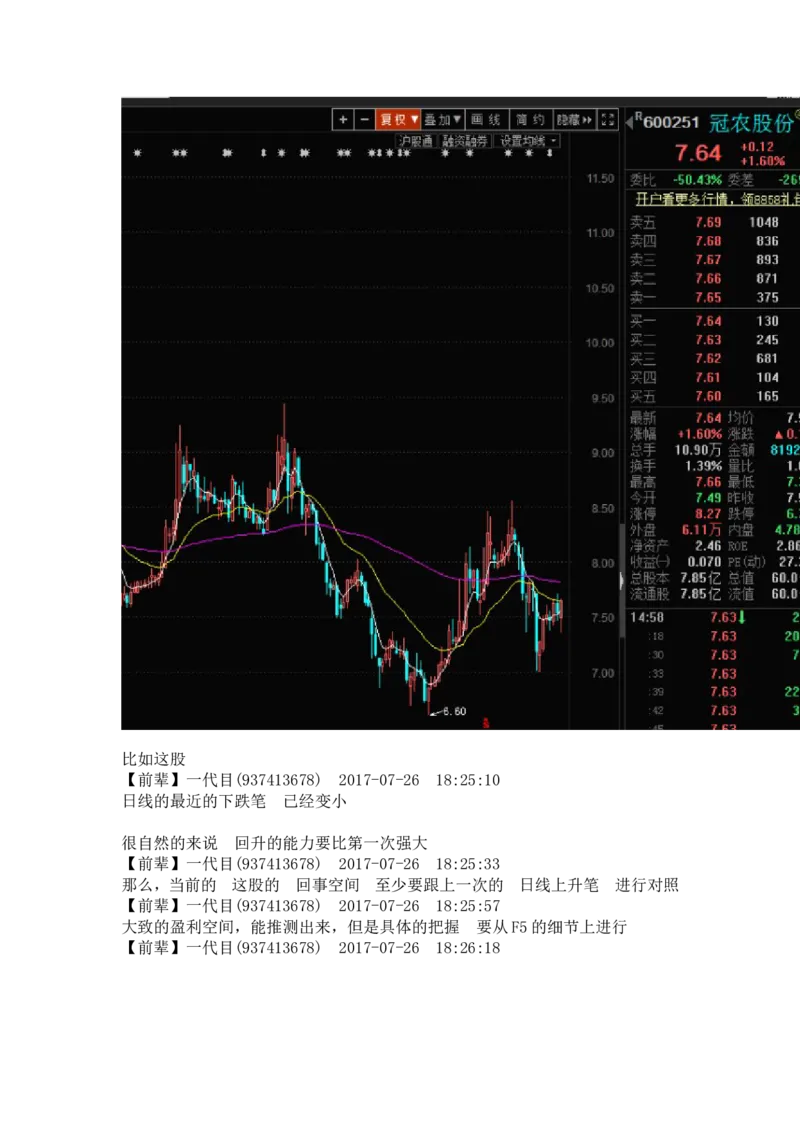Screen dimensions: 800x1132
Task: Open the 复权 price adjustment dropdown
Action: pyautogui.click(x=397, y=119)
